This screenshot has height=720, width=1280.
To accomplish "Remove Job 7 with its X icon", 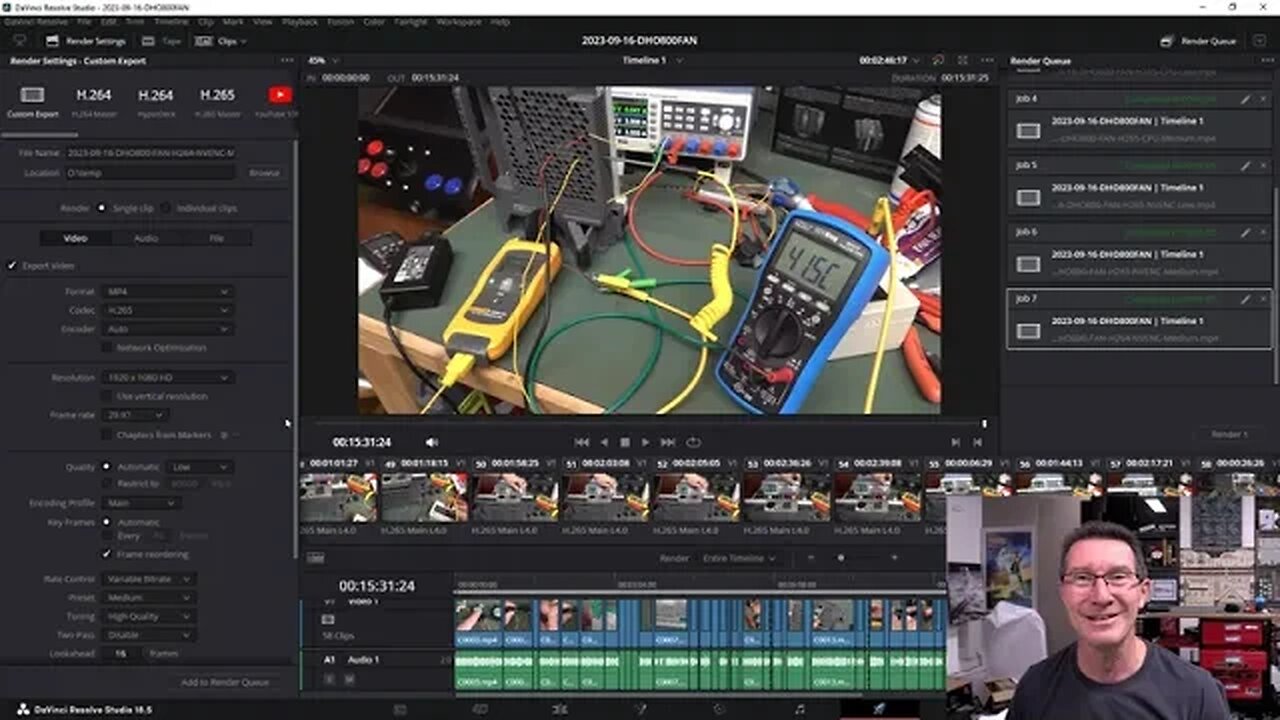I will pos(1262,299).
